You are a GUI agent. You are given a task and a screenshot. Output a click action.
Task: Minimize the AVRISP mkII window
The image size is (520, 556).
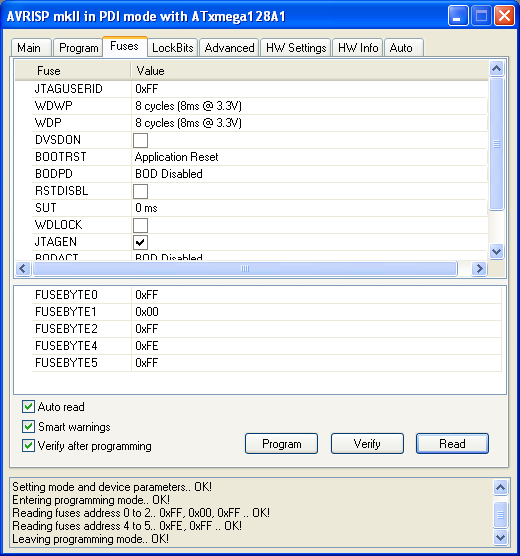point(458,16)
